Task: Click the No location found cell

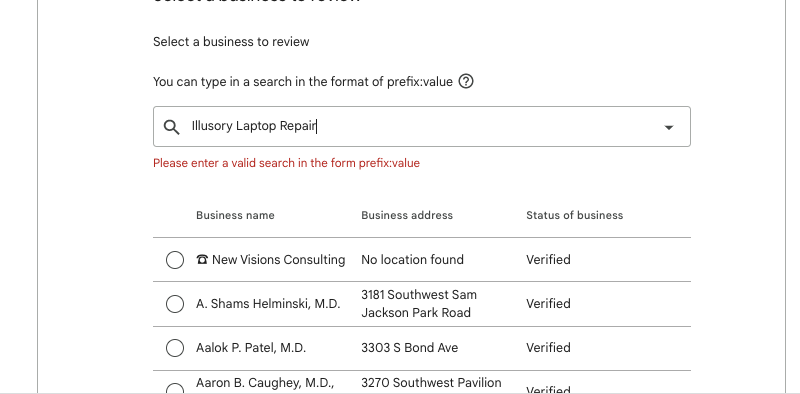Action: click(x=412, y=260)
